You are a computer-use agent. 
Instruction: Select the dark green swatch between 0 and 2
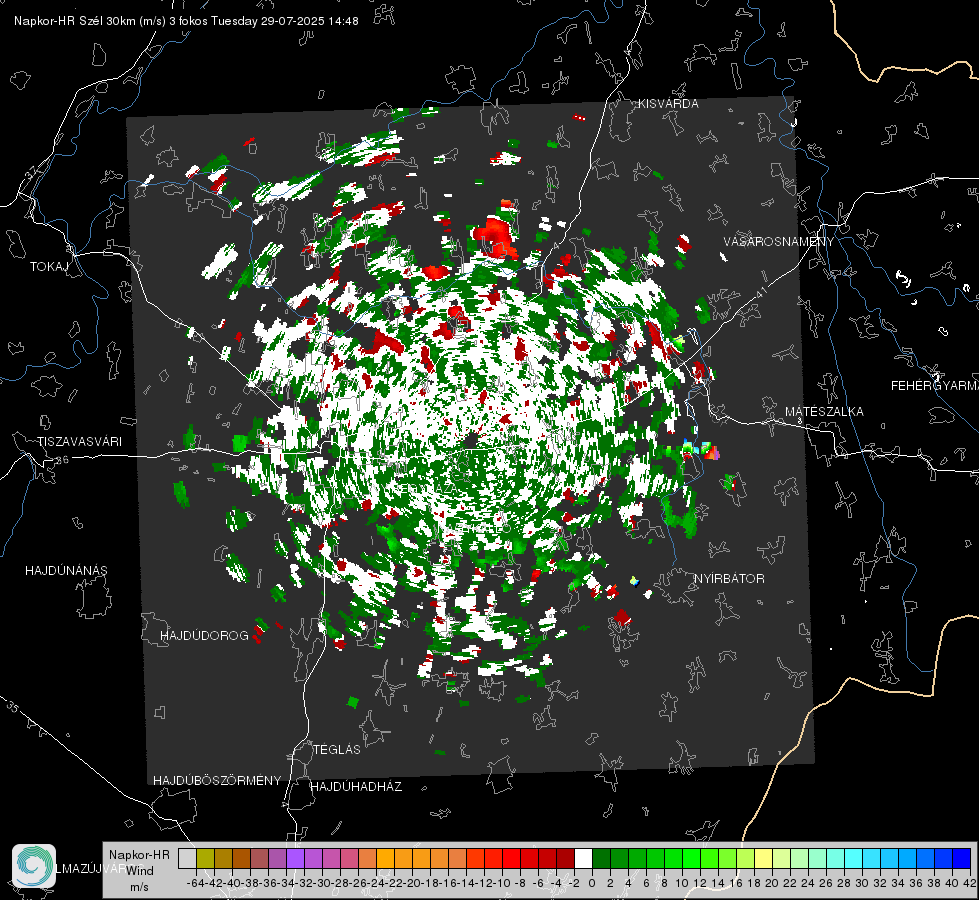(x=601, y=859)
